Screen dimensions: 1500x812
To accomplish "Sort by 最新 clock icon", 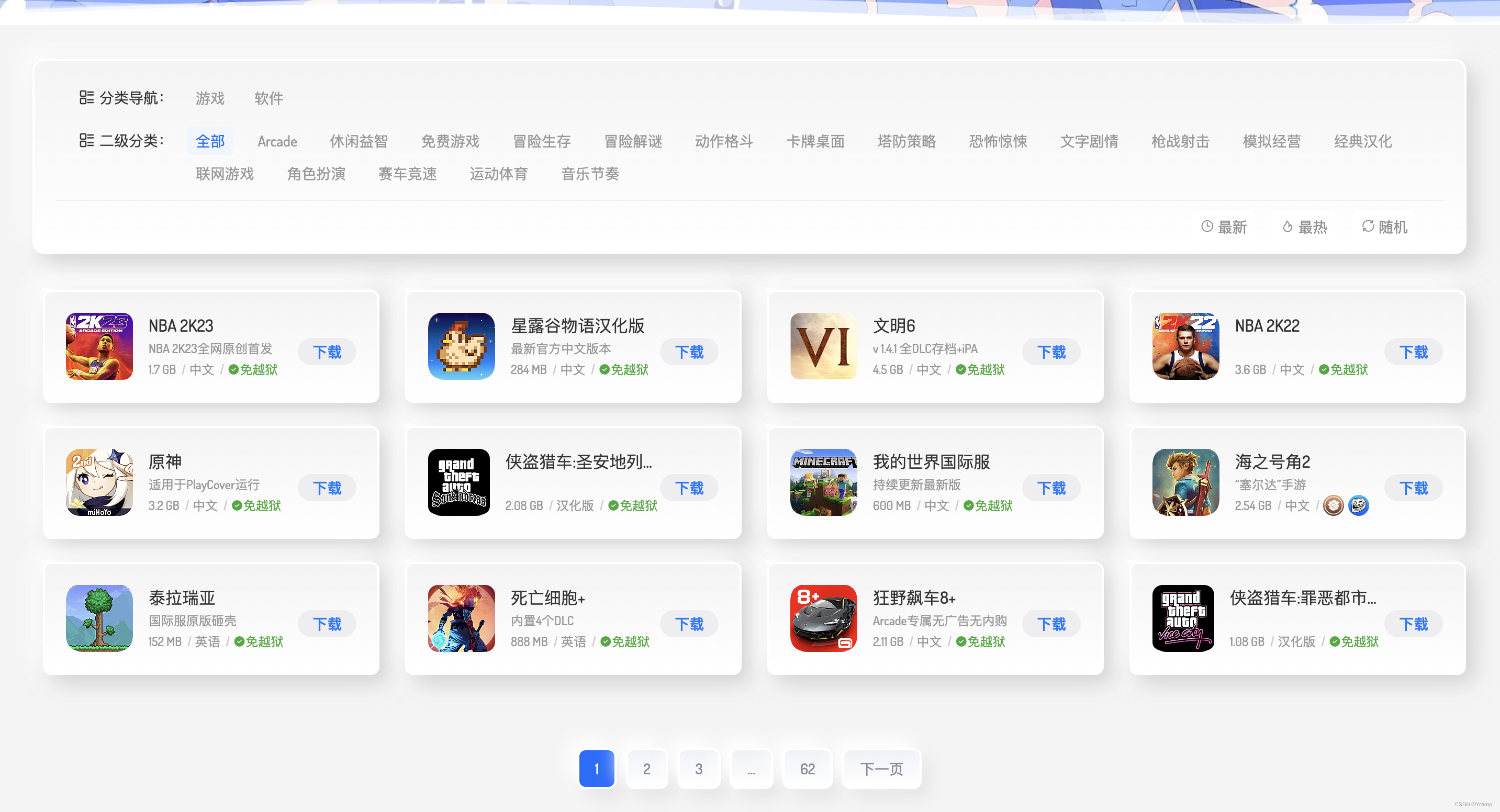I will (1207, 227).
